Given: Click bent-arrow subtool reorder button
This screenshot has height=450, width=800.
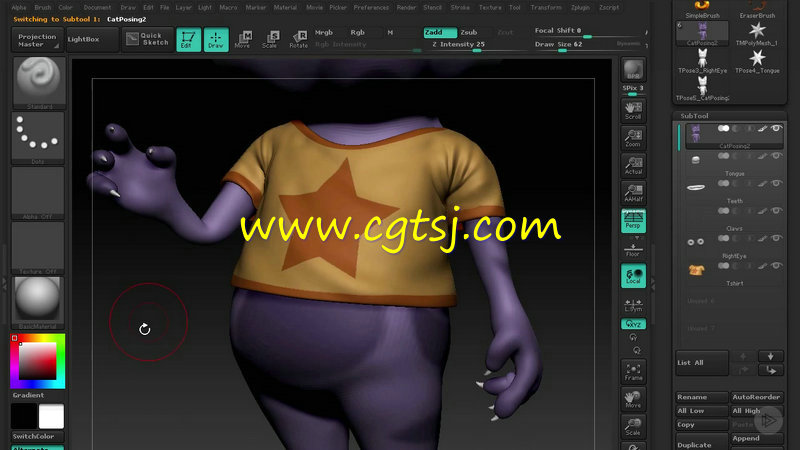Looking at the screenshot, I should [x=770, y=370].
